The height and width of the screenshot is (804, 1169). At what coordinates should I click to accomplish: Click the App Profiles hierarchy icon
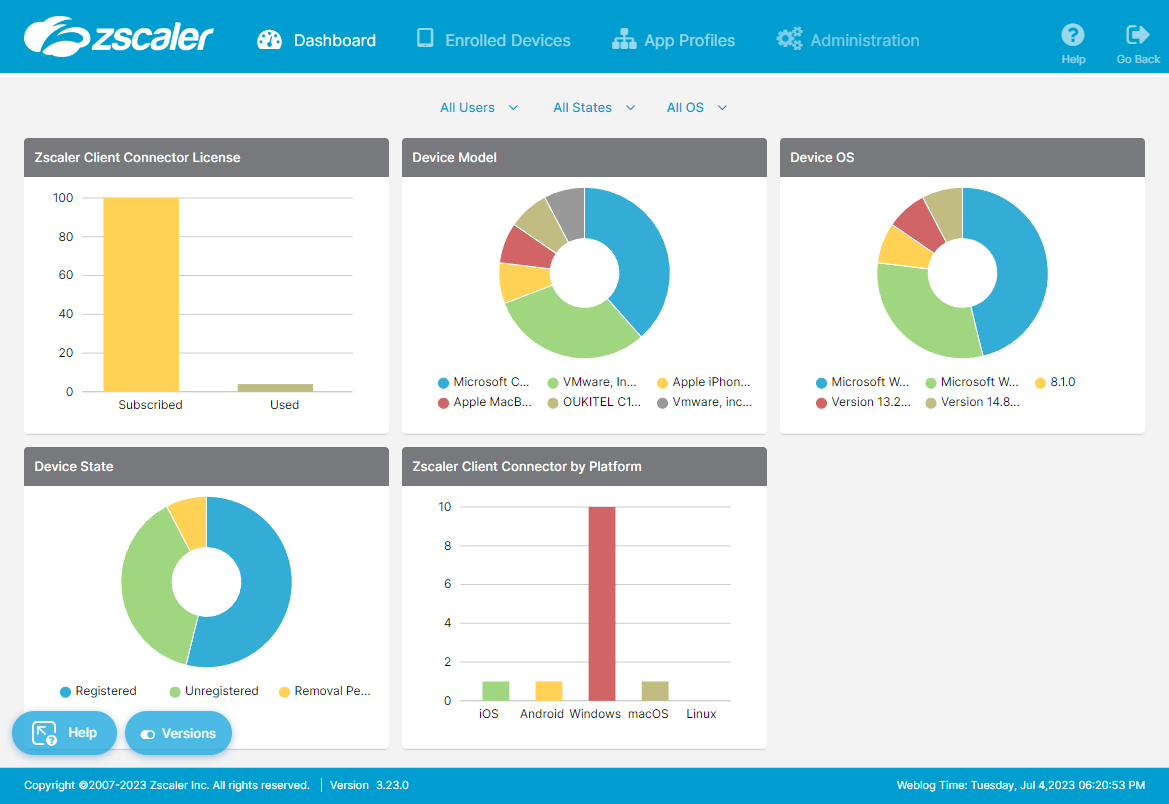pos(624,40)
